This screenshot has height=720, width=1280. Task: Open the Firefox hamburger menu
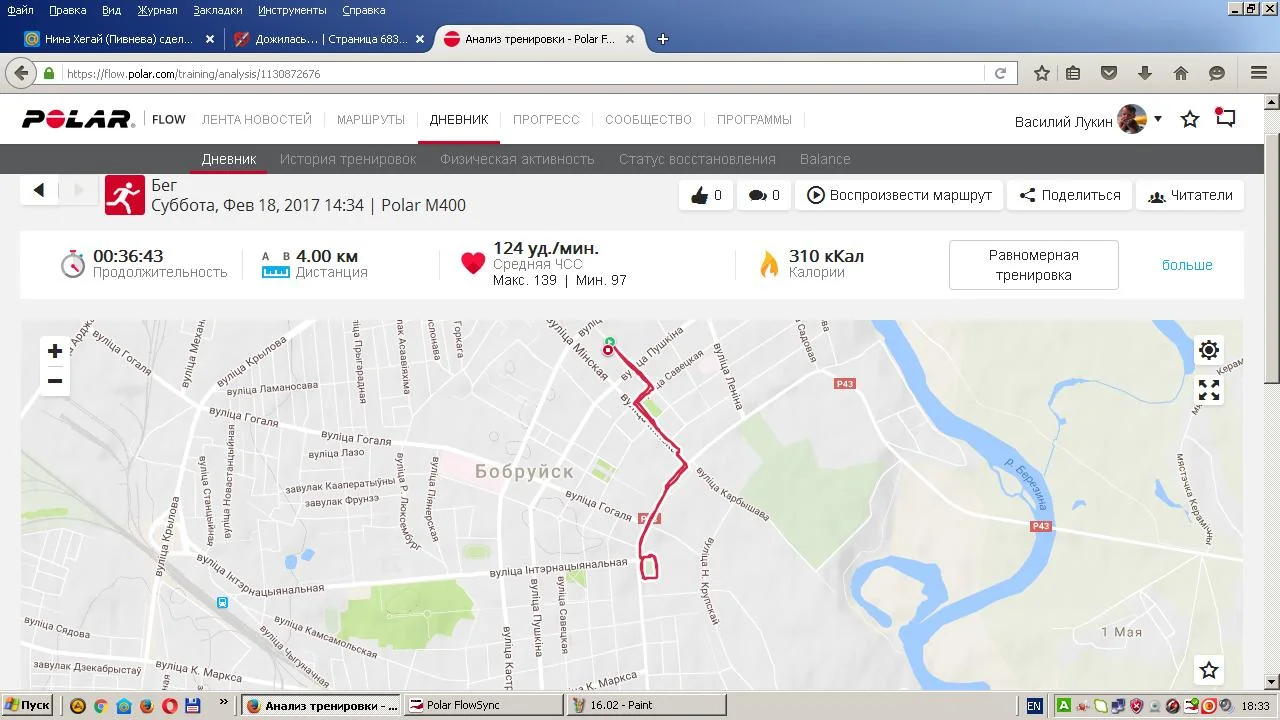click(1259, 73)
